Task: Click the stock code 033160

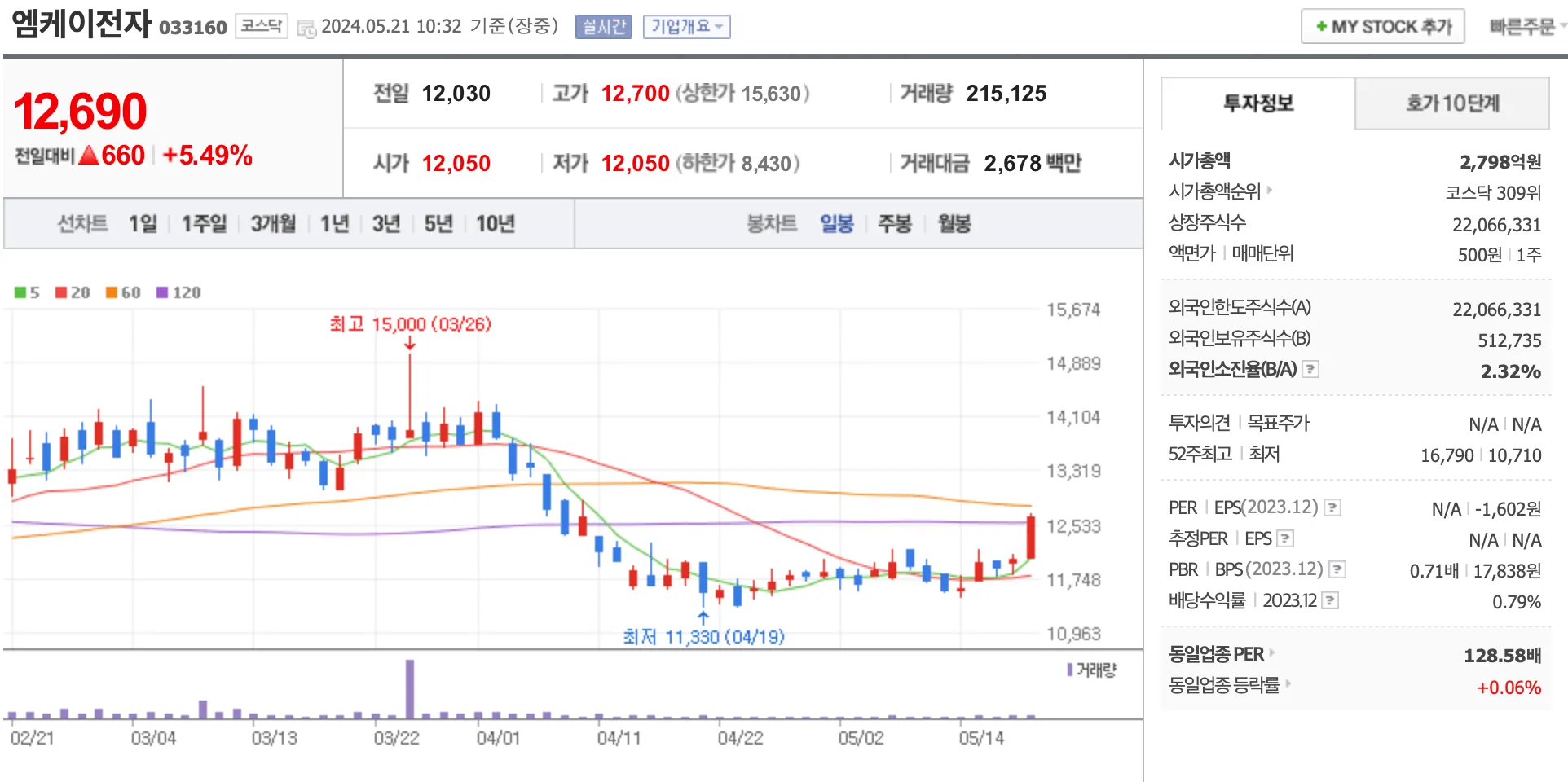Action: point(192,28)
